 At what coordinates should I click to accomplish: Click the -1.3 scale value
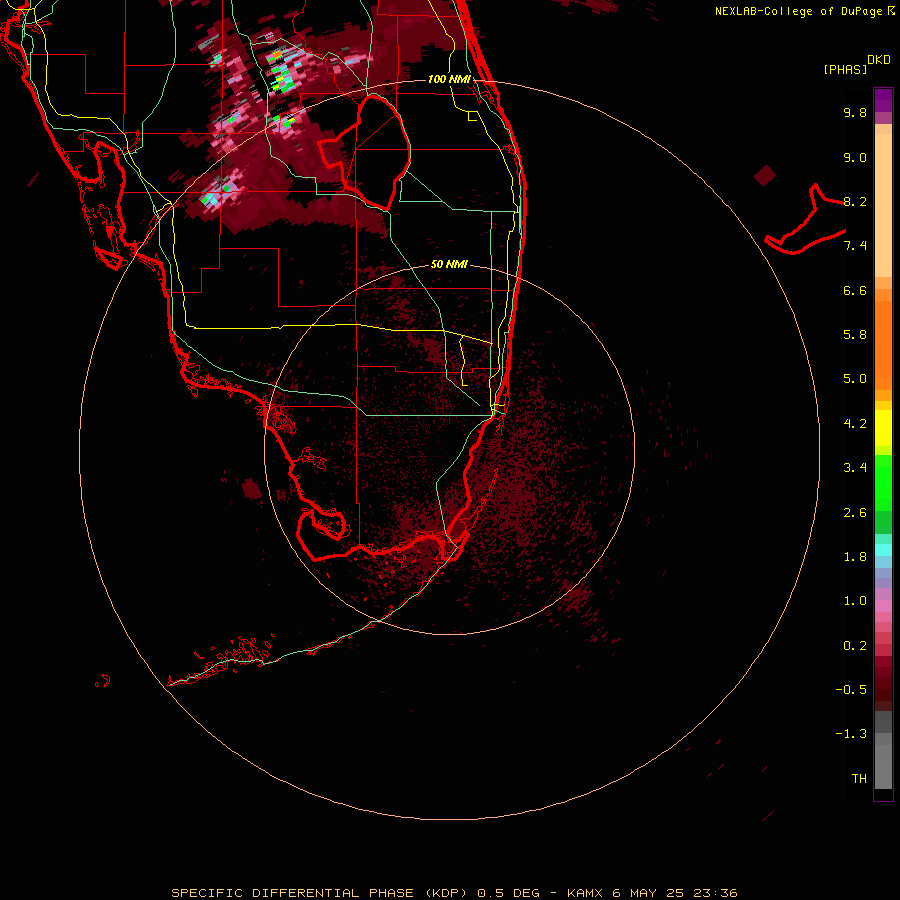[x=851, y=734]
